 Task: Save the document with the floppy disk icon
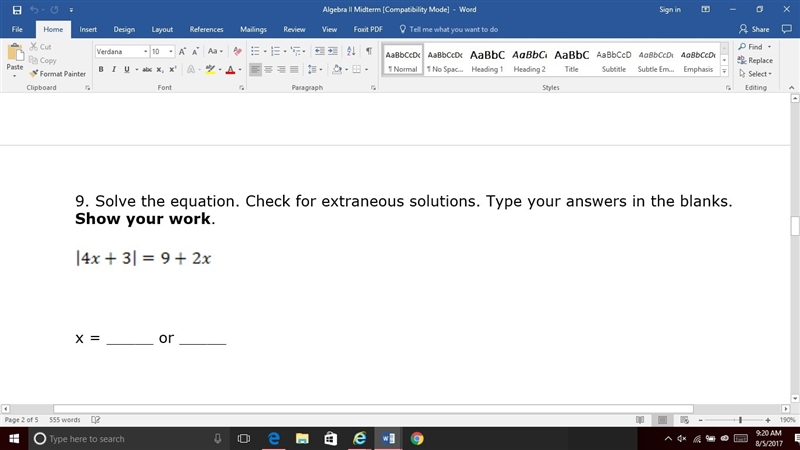tap(17, 10)
